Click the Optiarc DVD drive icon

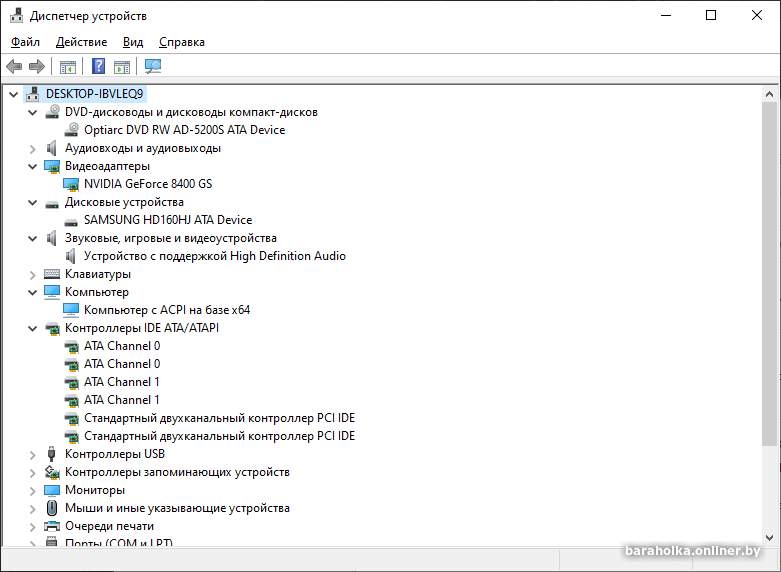click(72, 130)
